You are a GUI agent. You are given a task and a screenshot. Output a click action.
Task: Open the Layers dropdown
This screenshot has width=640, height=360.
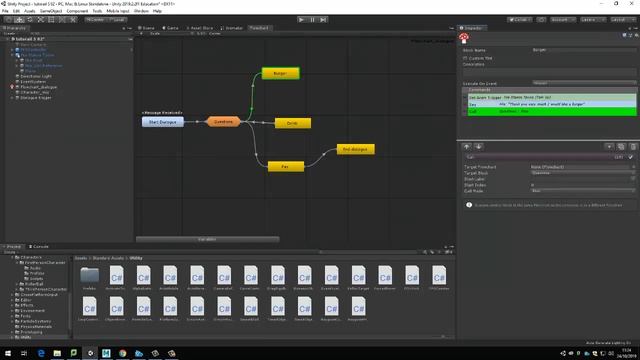(592, 20)
